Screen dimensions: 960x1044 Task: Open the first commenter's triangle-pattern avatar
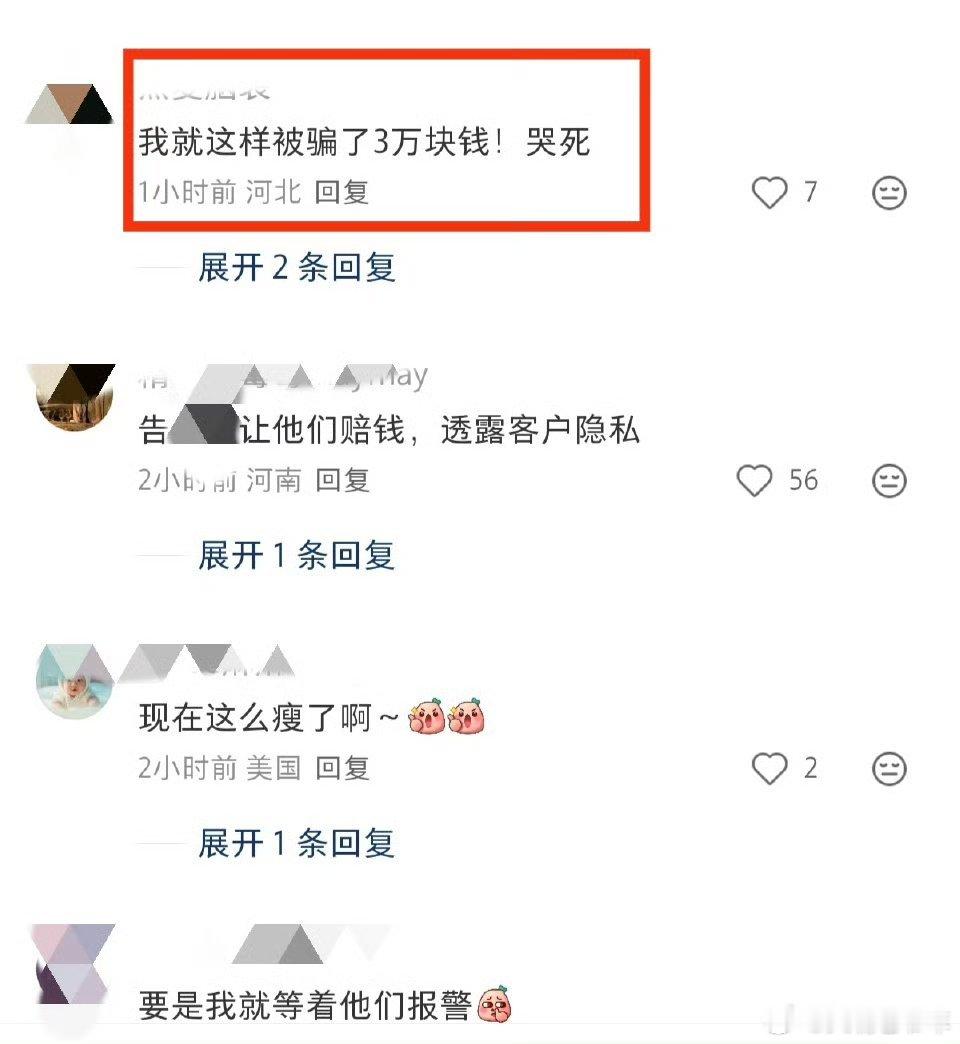pos(70,105)
